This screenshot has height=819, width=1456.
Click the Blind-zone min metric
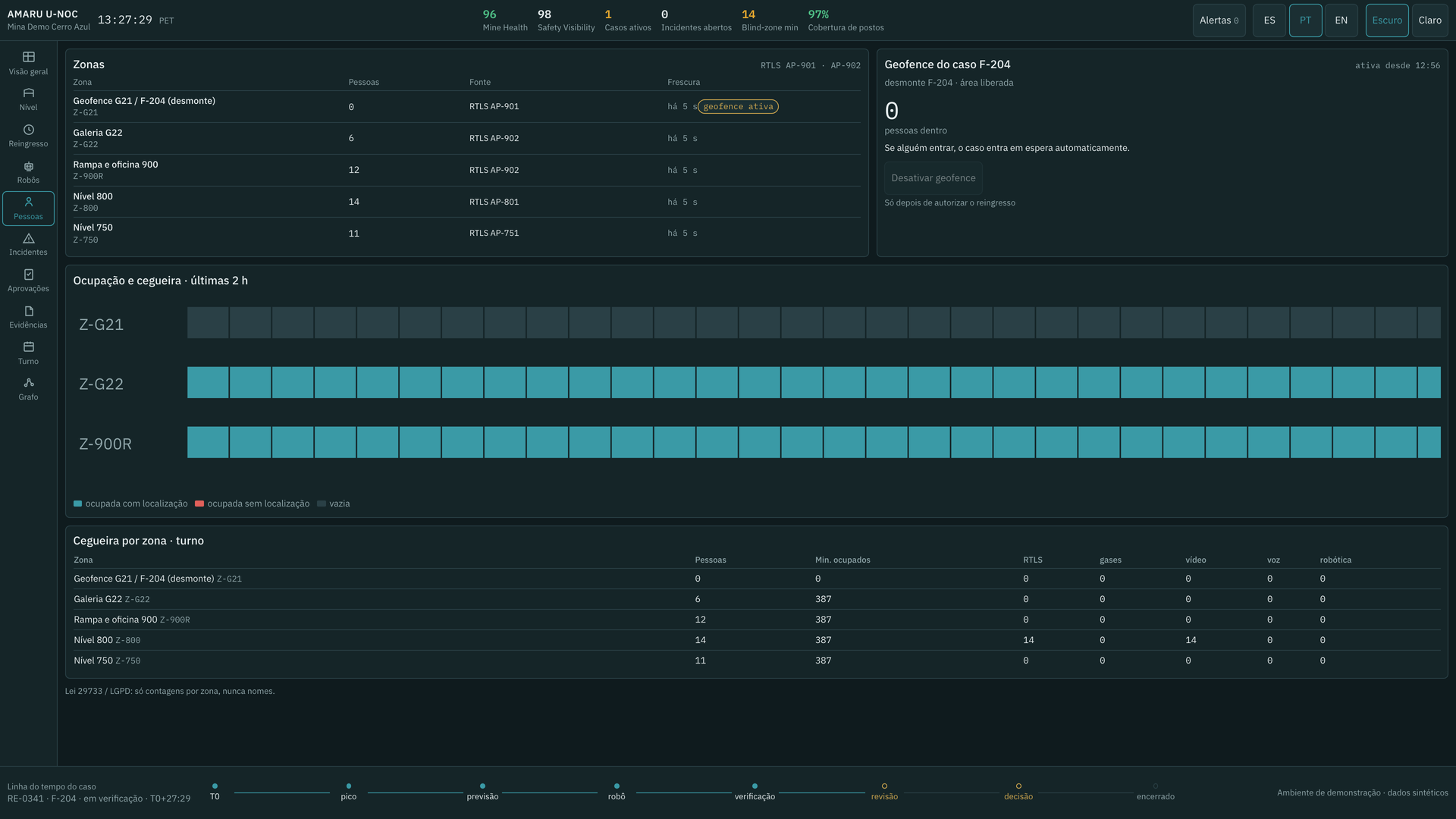click(x=770, y=20)
